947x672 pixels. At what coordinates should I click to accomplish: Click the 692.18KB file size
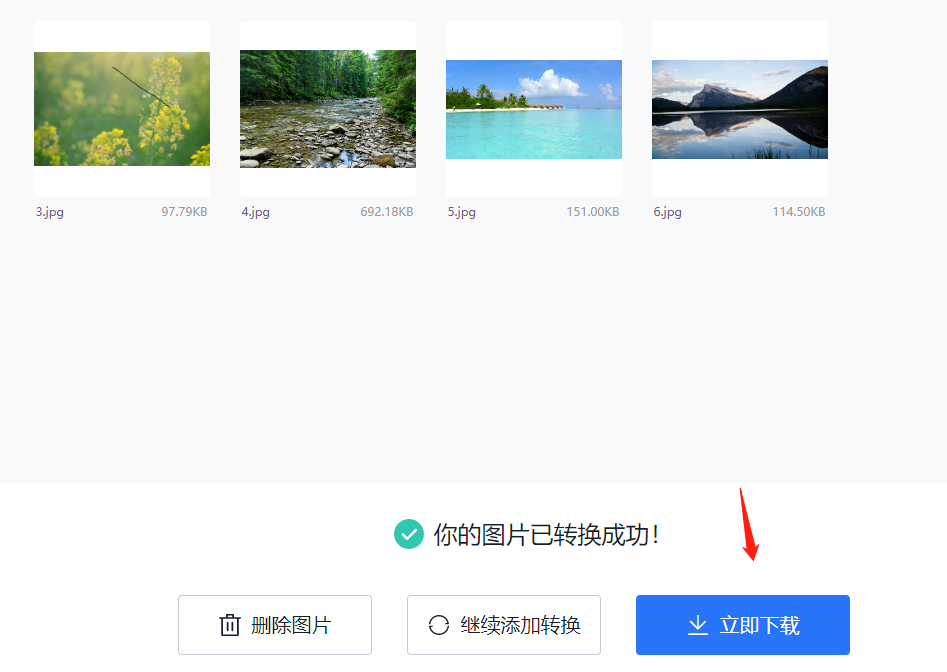click(387, 211)
